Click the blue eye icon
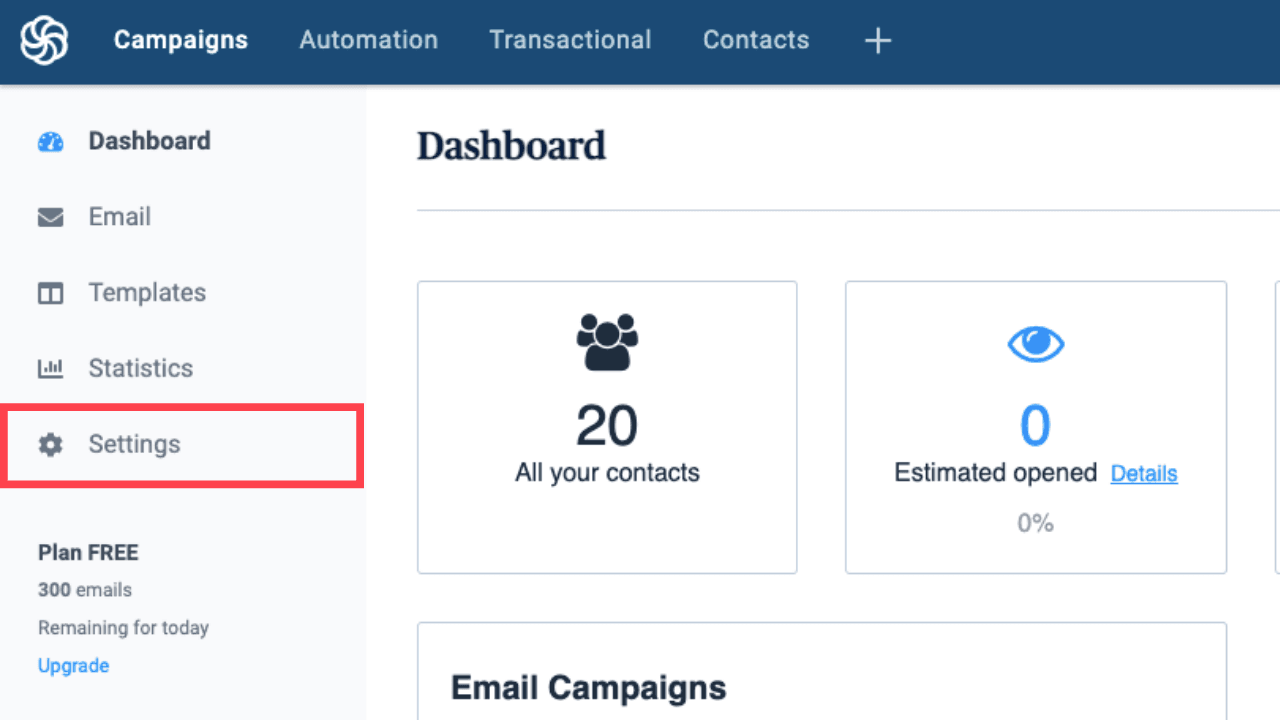 coord(1035,345)
